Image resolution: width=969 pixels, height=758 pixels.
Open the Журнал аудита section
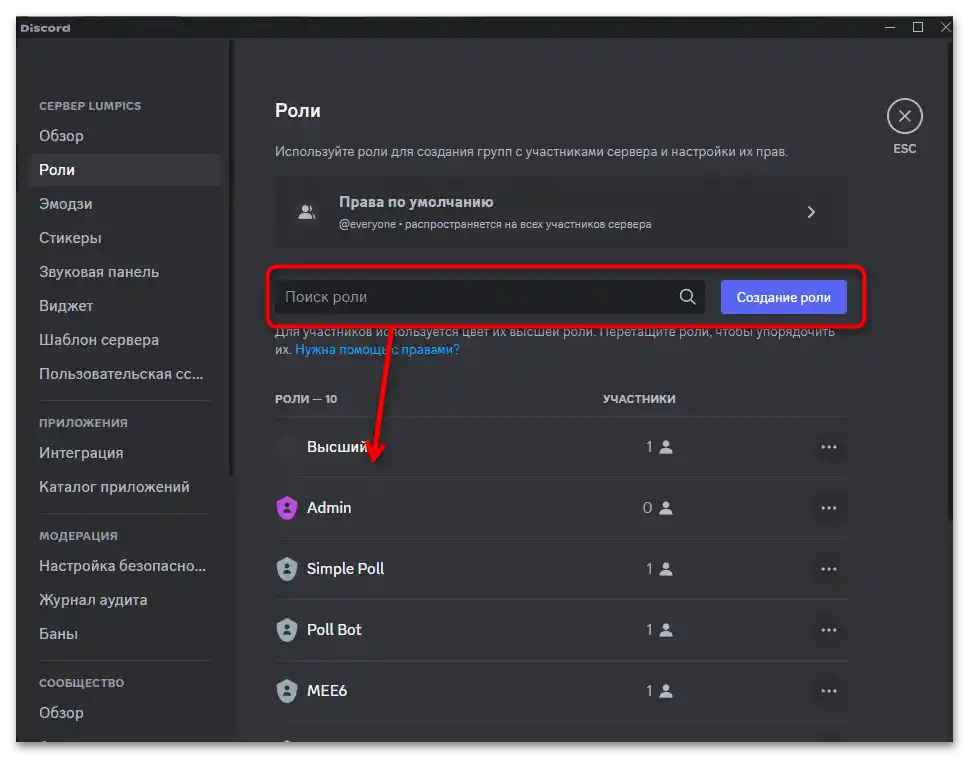[x=92, y=600]
